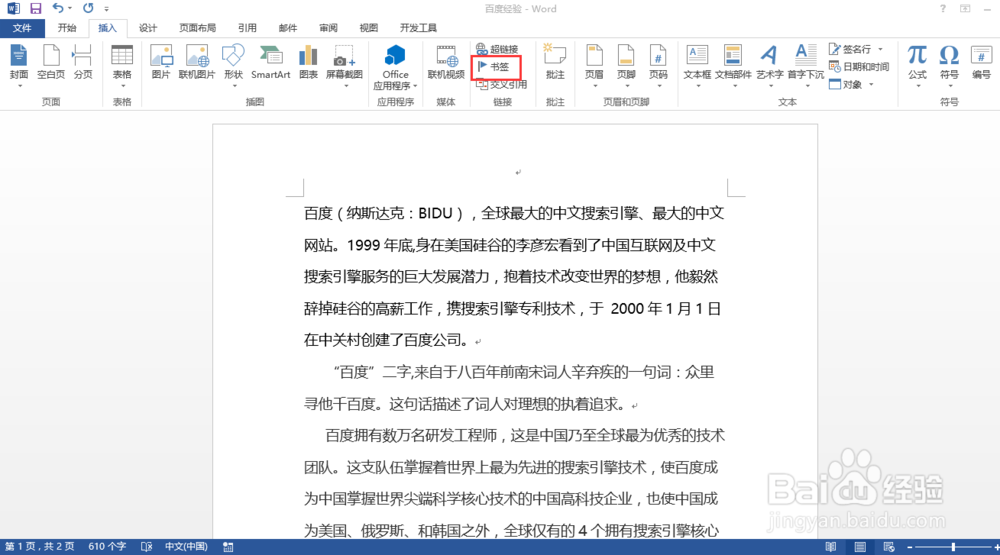
Task: Open the Table (表格) insert menu
Action: pyautogui.click(x=122, y=64)
